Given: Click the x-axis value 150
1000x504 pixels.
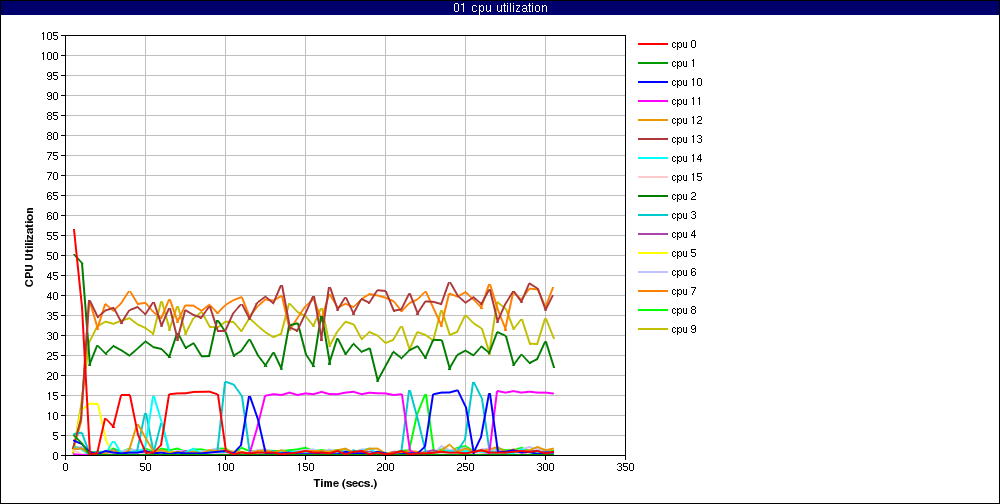Looking at the screenshot, I should pos(305,466).
